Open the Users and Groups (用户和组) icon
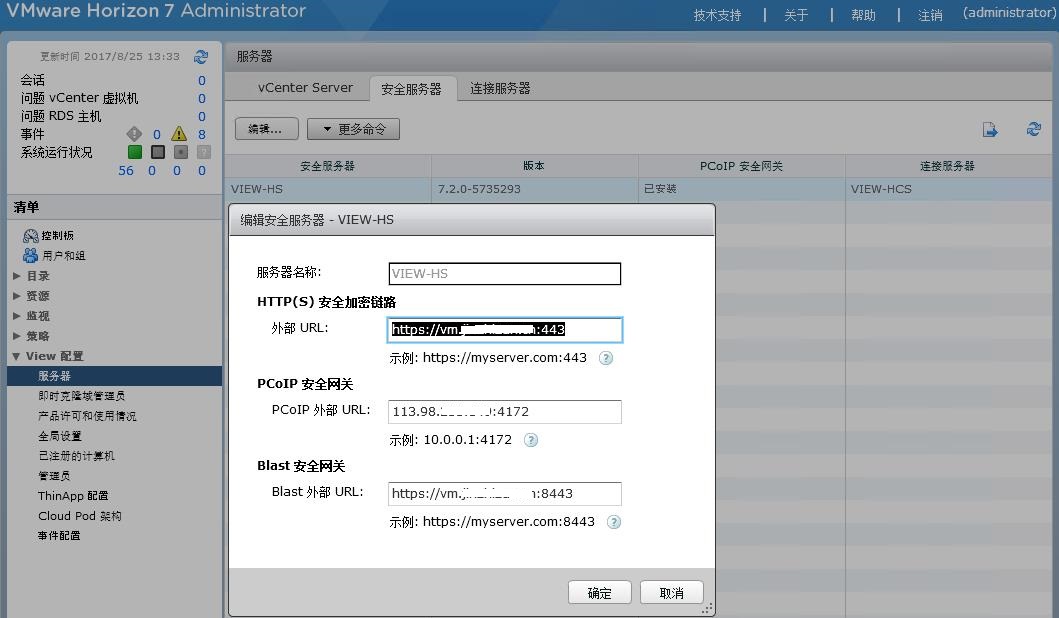The image size is (1059, 618). 30,255
